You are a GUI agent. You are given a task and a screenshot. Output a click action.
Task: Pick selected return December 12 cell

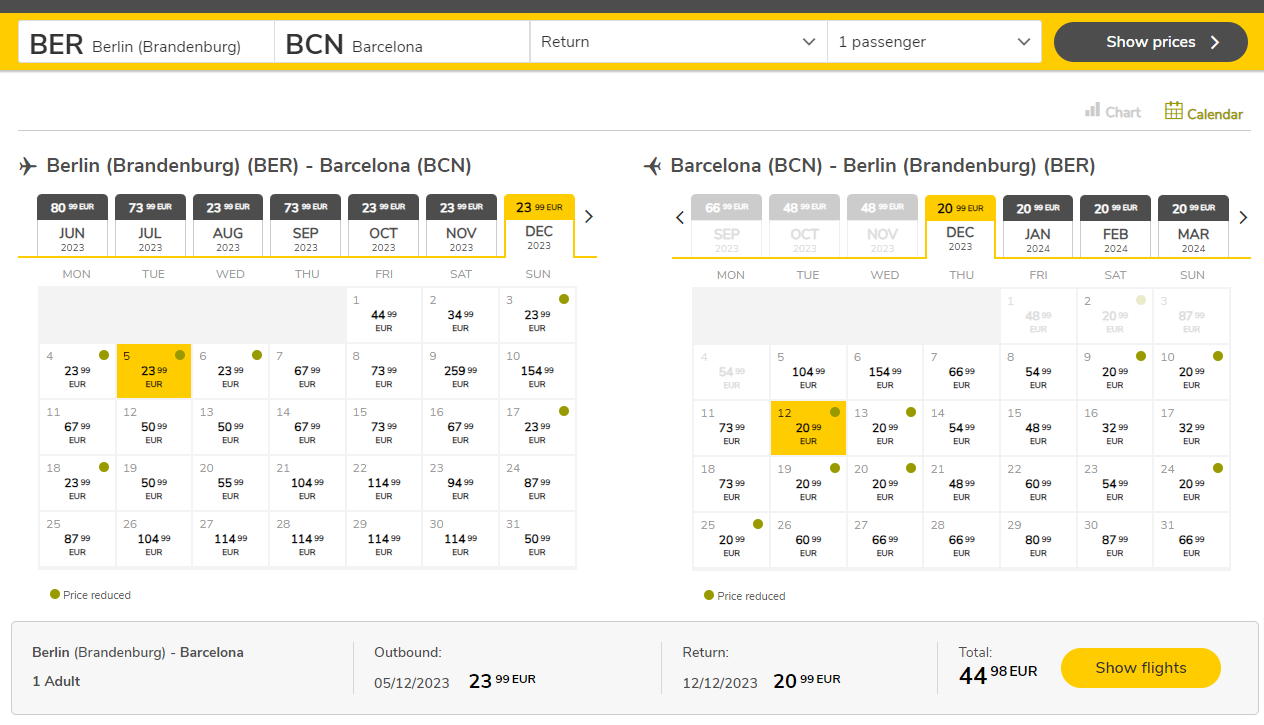[x=808, y=428]
